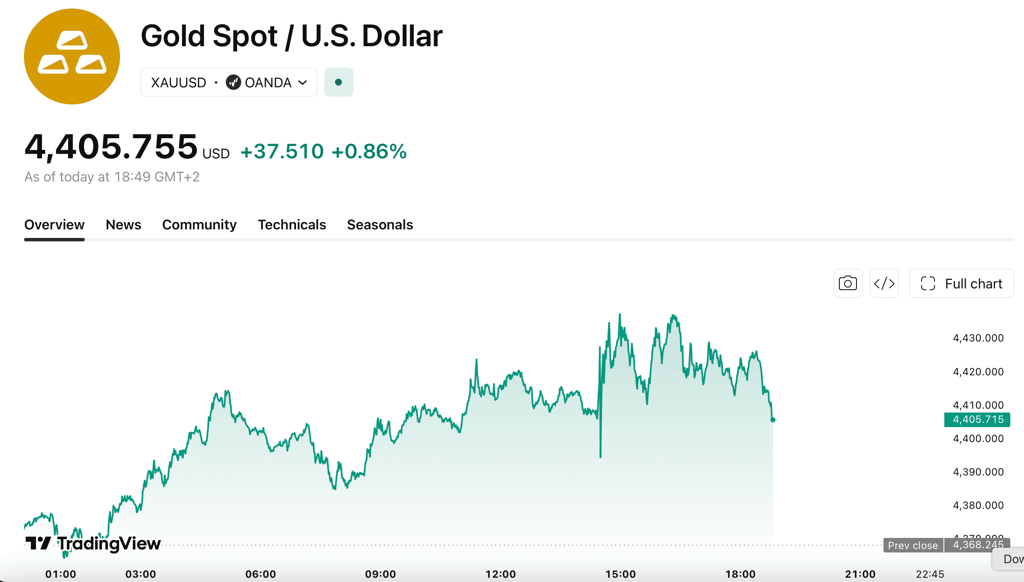Click the 4,405.715 current price tag

(977, 419)
